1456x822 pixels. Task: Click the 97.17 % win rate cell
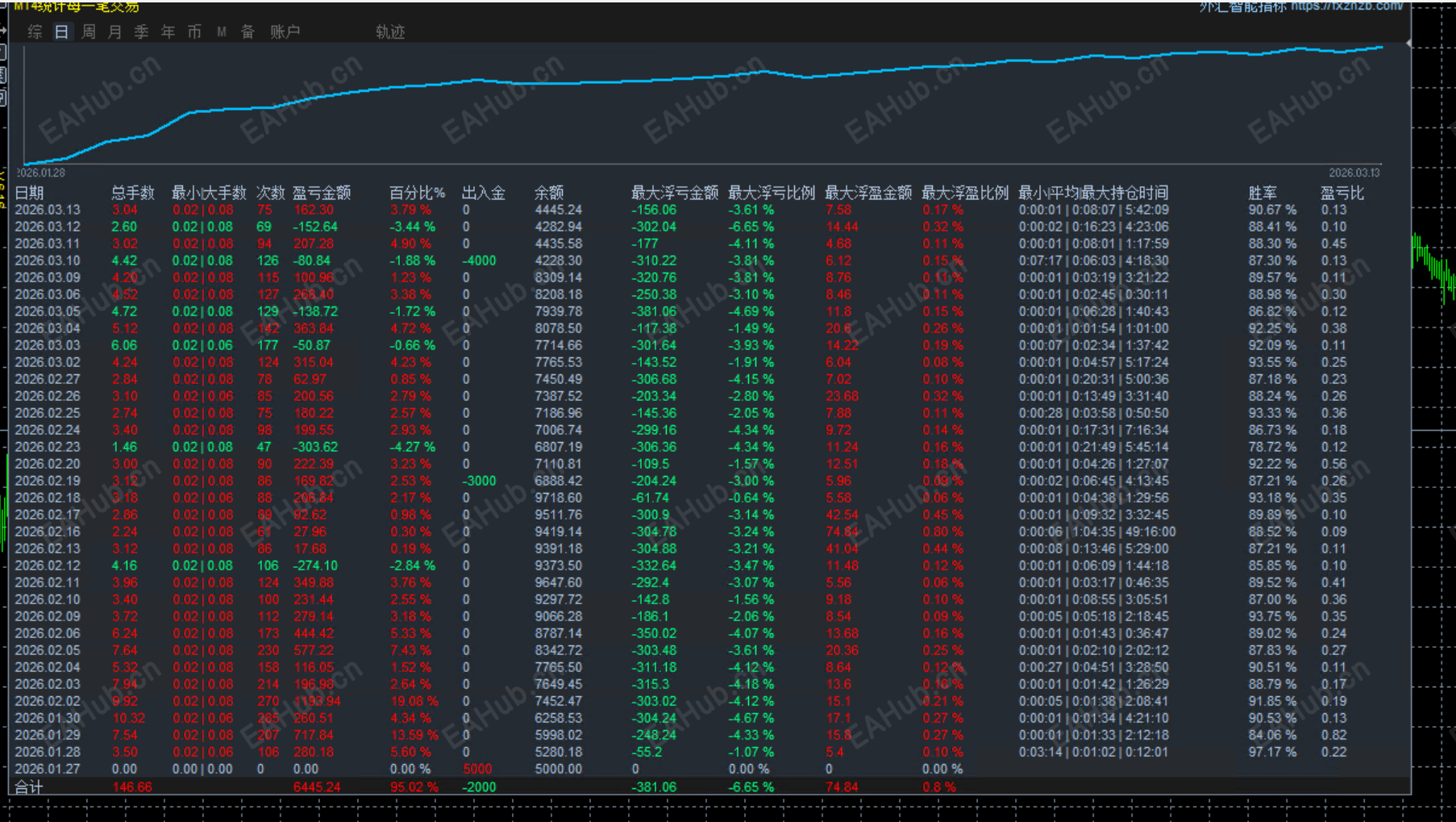[x=1272, y=752]
